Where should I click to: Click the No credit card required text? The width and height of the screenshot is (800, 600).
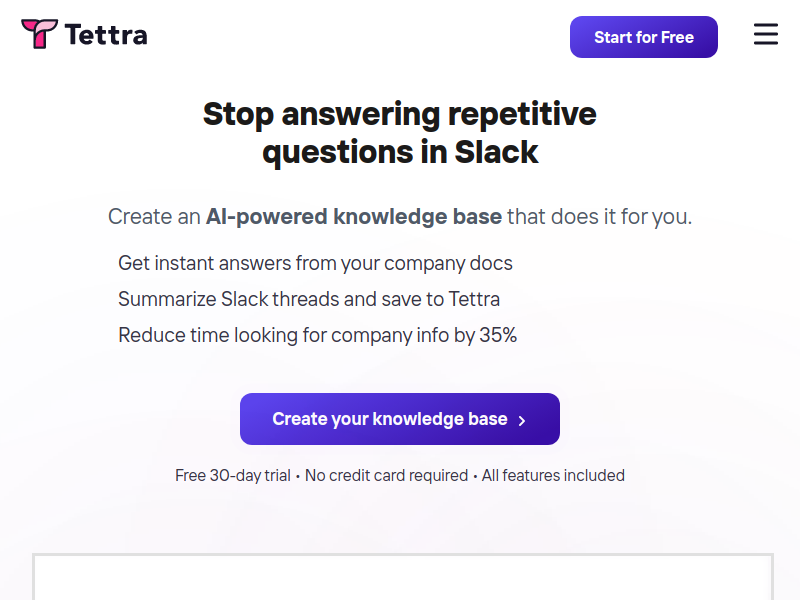click(x=386, y=476)
